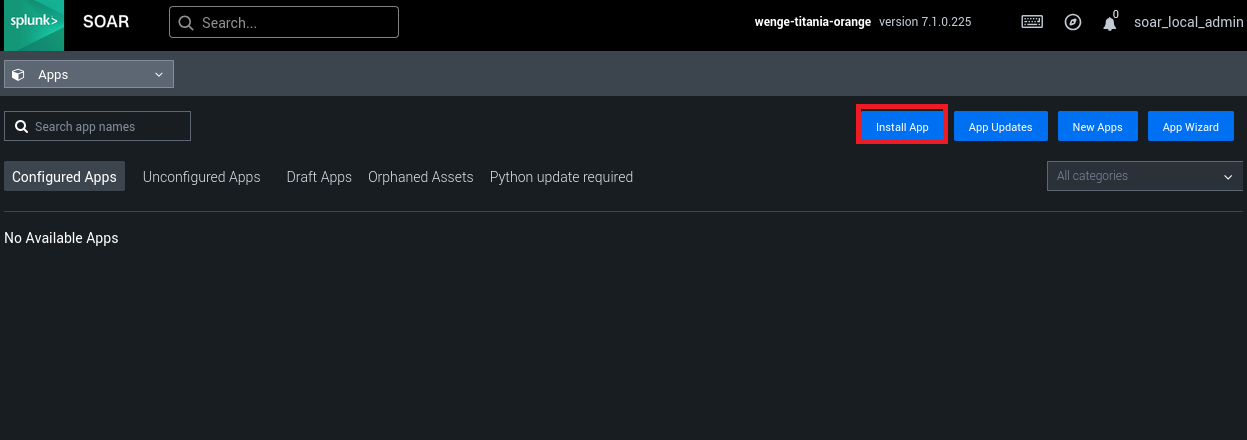Select the Configured Apps tab
1247x440 pixels.
(64, 177)
